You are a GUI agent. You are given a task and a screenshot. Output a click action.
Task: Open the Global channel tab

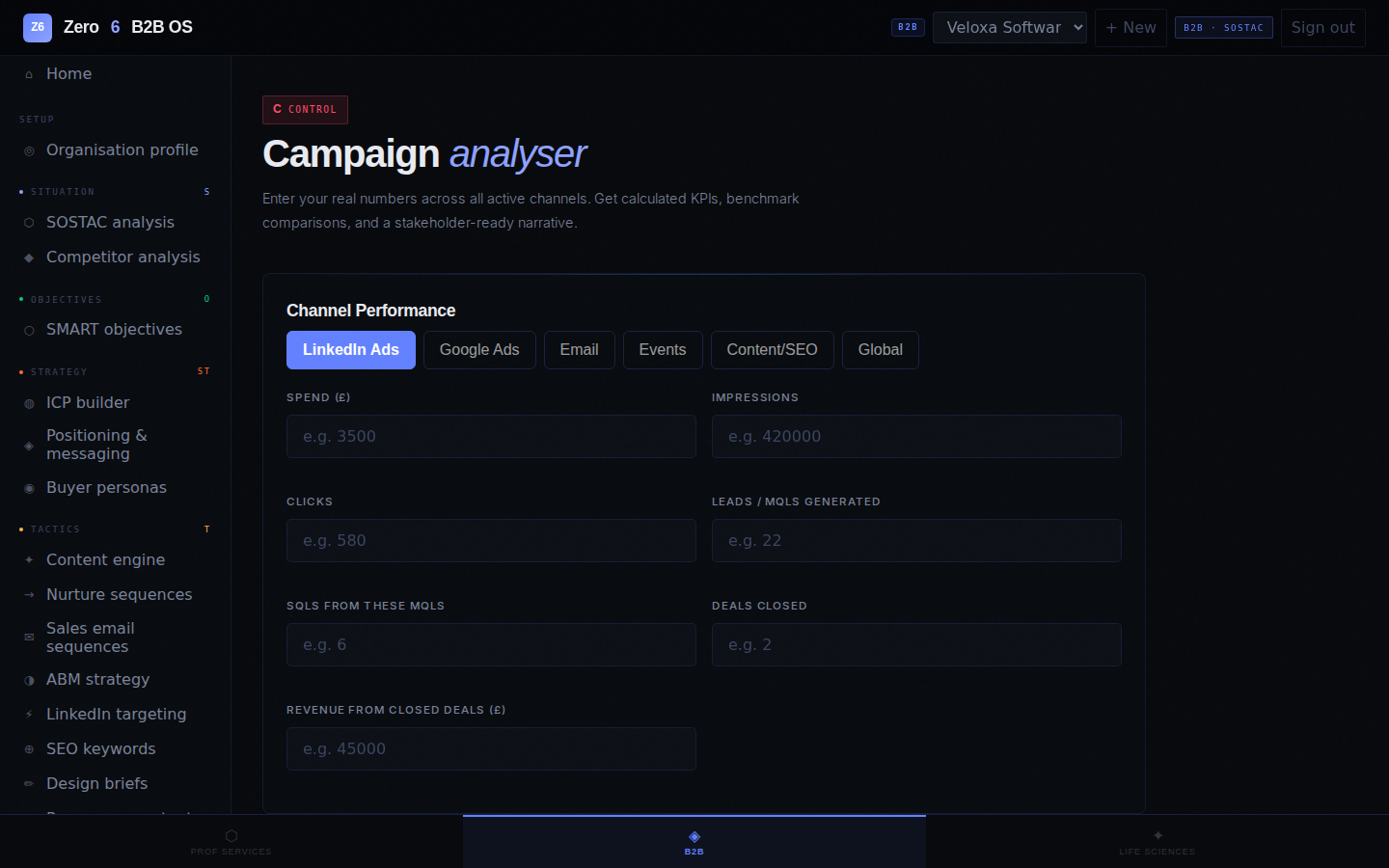[881, 350]
